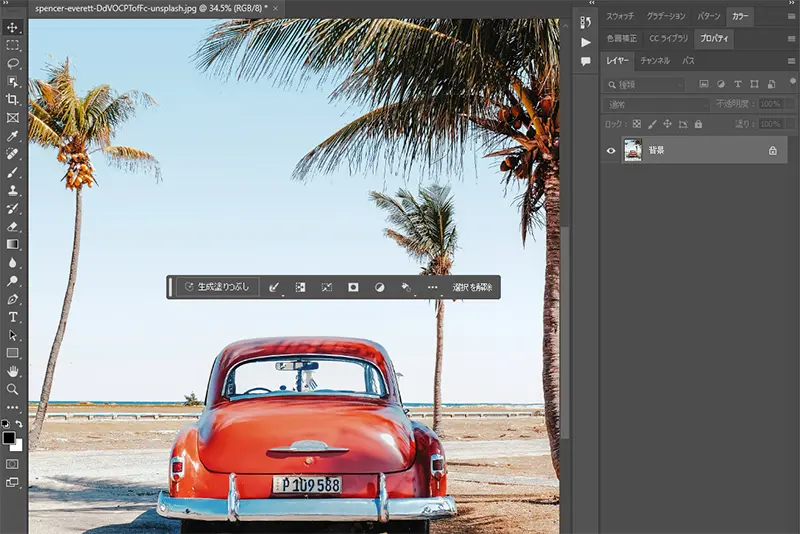Image resolution: width=800 pixels, height=534 pixels.
Task: Switch to the スウォッチ tab
Action: [x=619, y=16]
